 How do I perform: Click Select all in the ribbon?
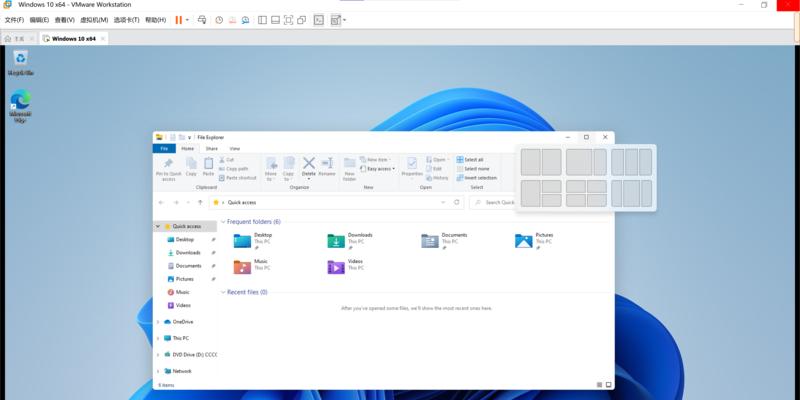pos(470,160)
